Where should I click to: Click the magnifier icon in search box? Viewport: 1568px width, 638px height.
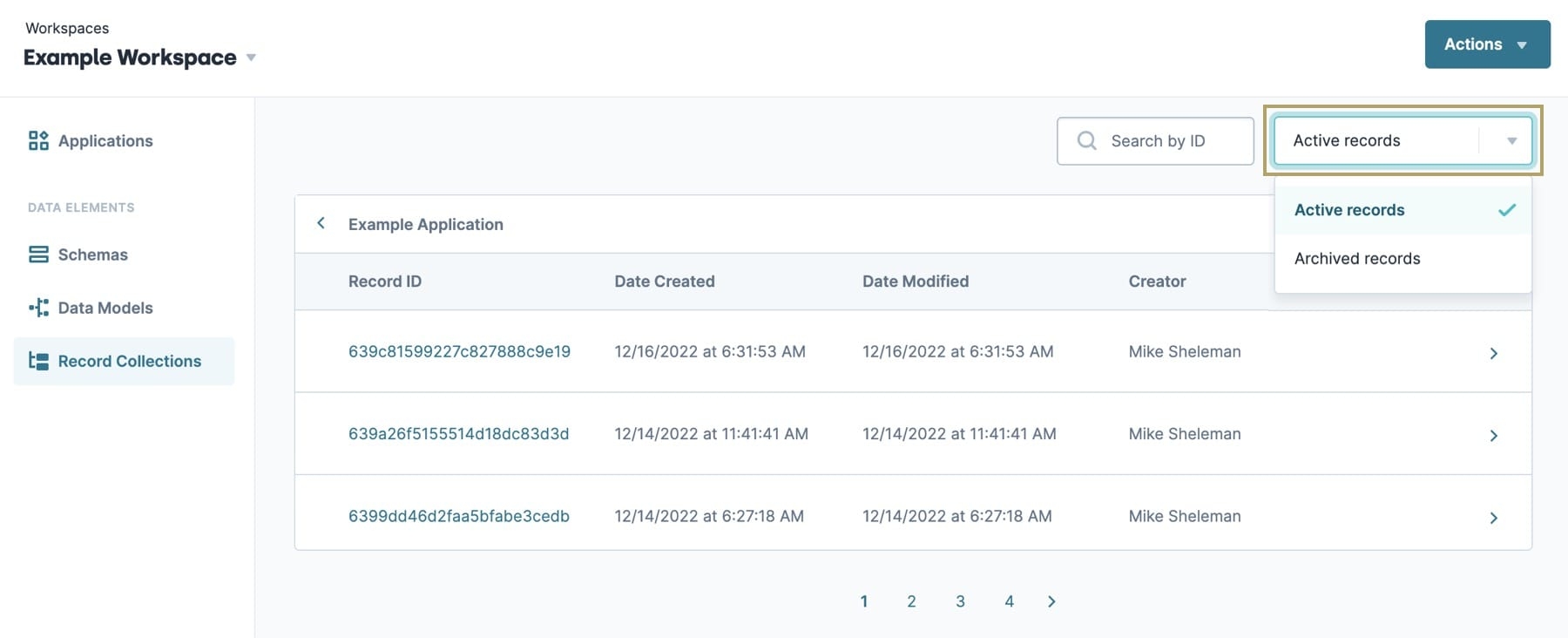(x=1087, y=140)
